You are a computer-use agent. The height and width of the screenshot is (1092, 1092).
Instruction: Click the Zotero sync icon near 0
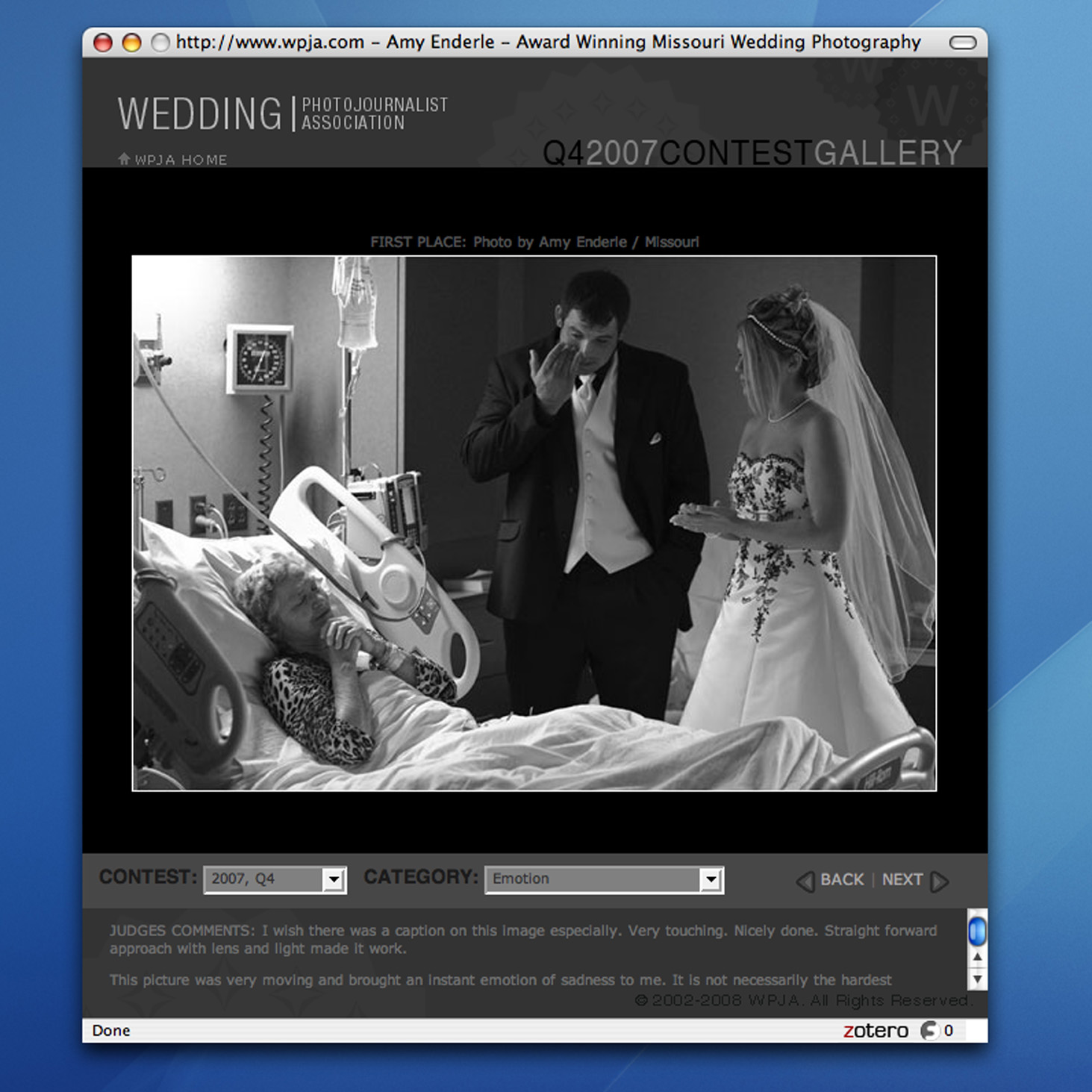click(x=929, y=1031)
